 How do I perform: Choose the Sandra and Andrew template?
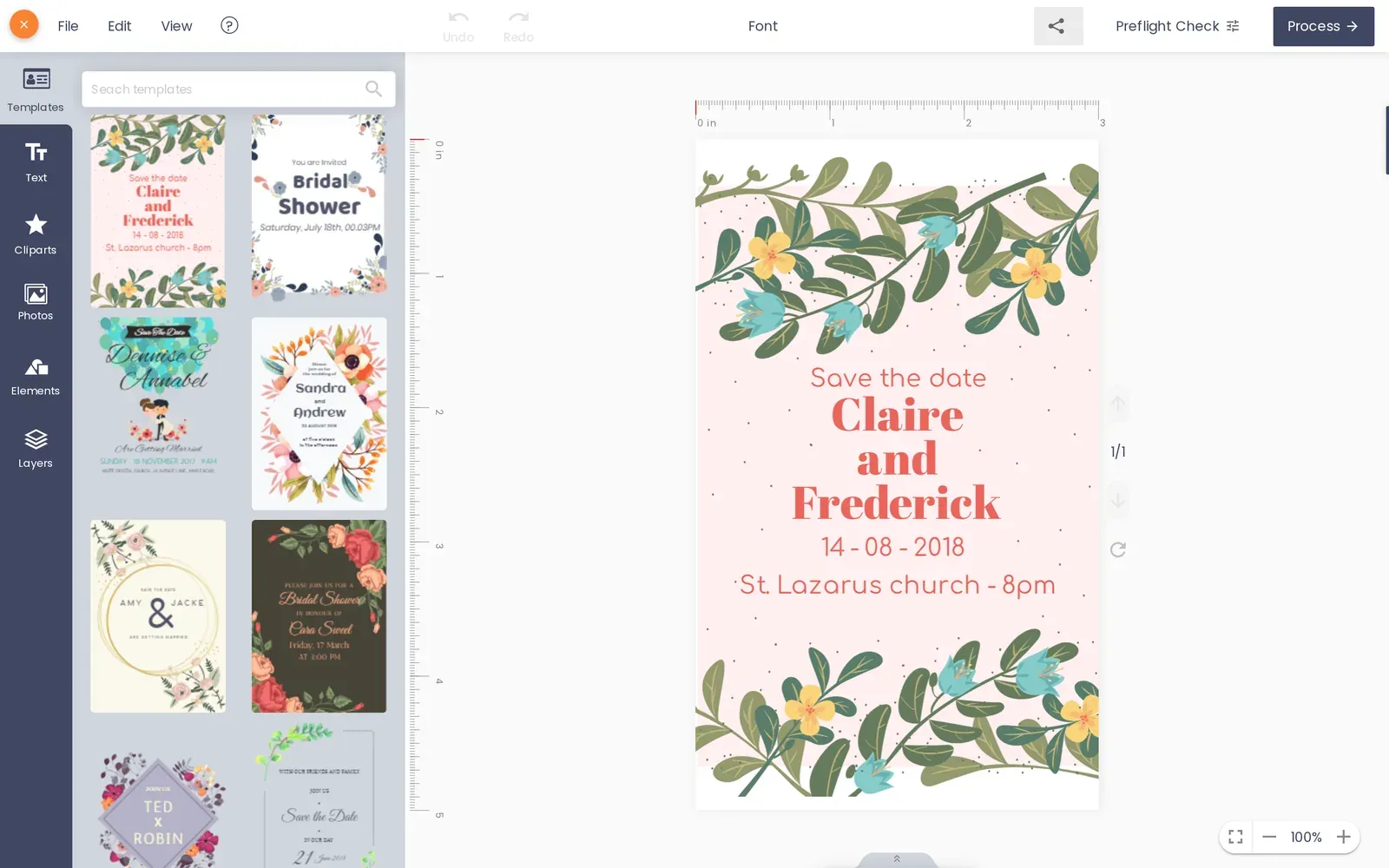coord(319,413)
